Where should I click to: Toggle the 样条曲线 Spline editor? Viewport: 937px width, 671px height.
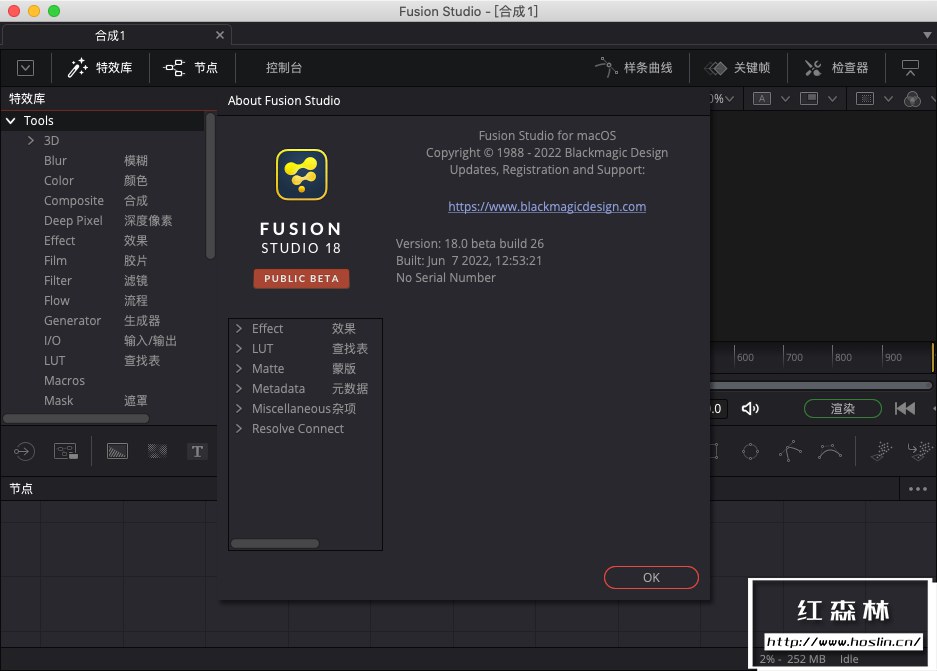(x=634, y=68)
